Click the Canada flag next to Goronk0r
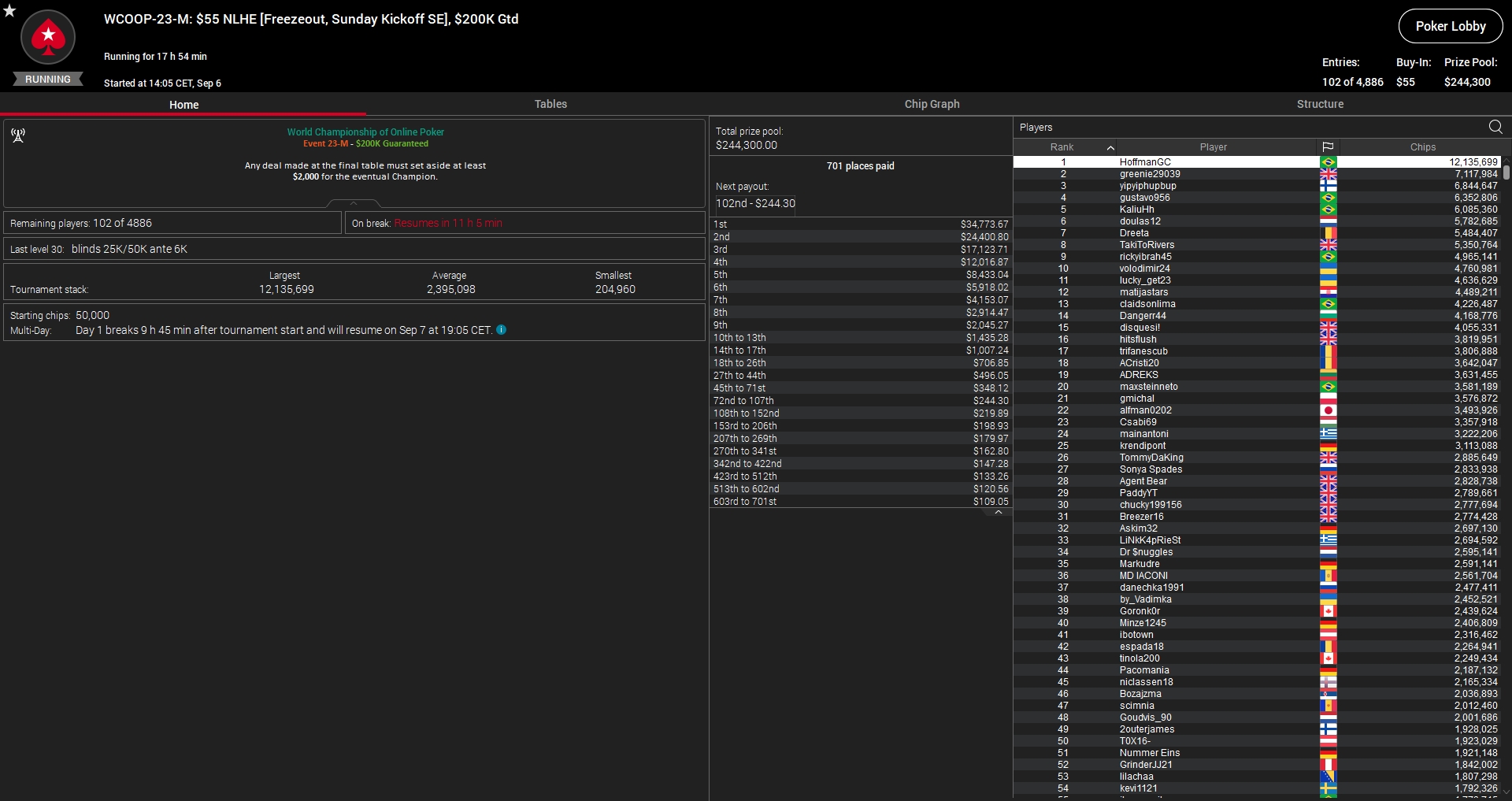Screen dimensions: 1512x801 1328,611
